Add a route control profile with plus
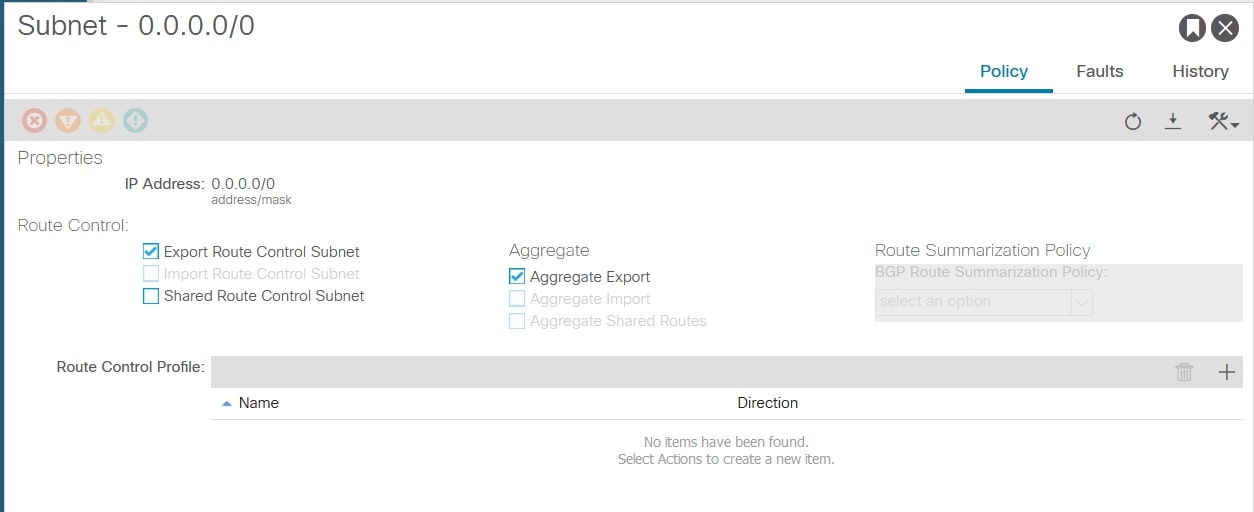 [1227, 372]
